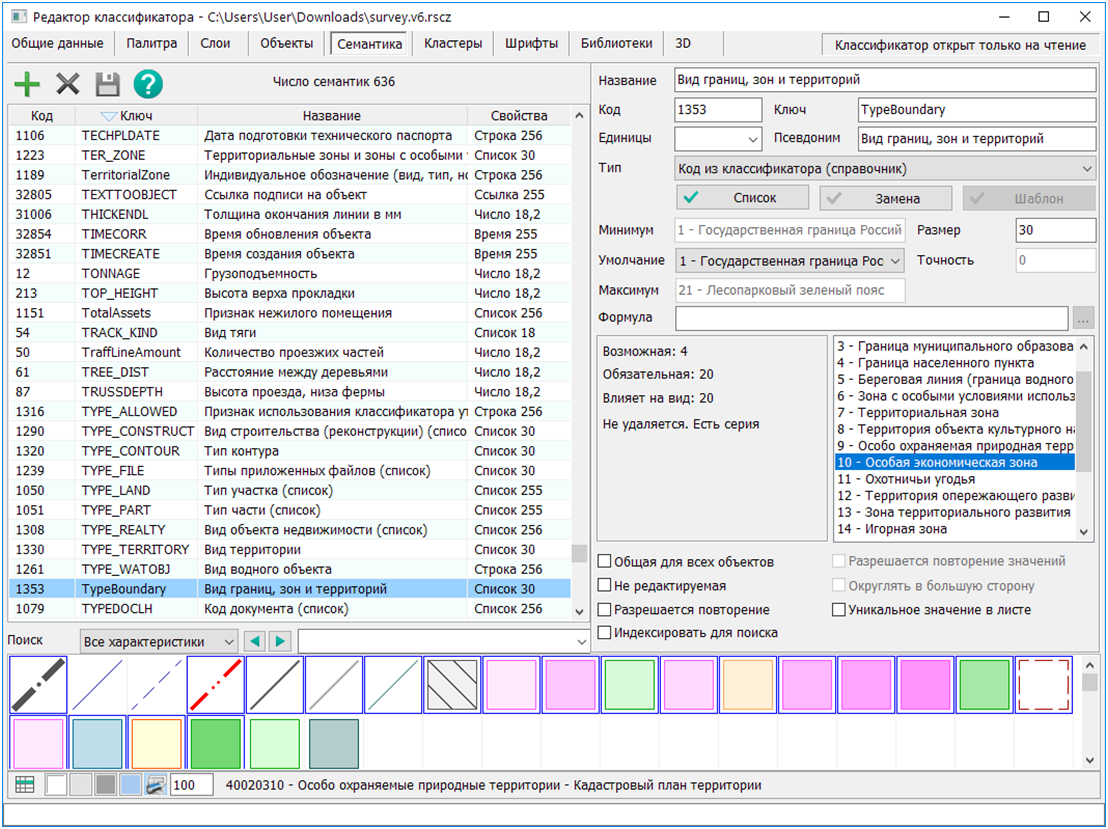Click the 'Замена' button
The image size is (1108, 829).
(888, 198)
